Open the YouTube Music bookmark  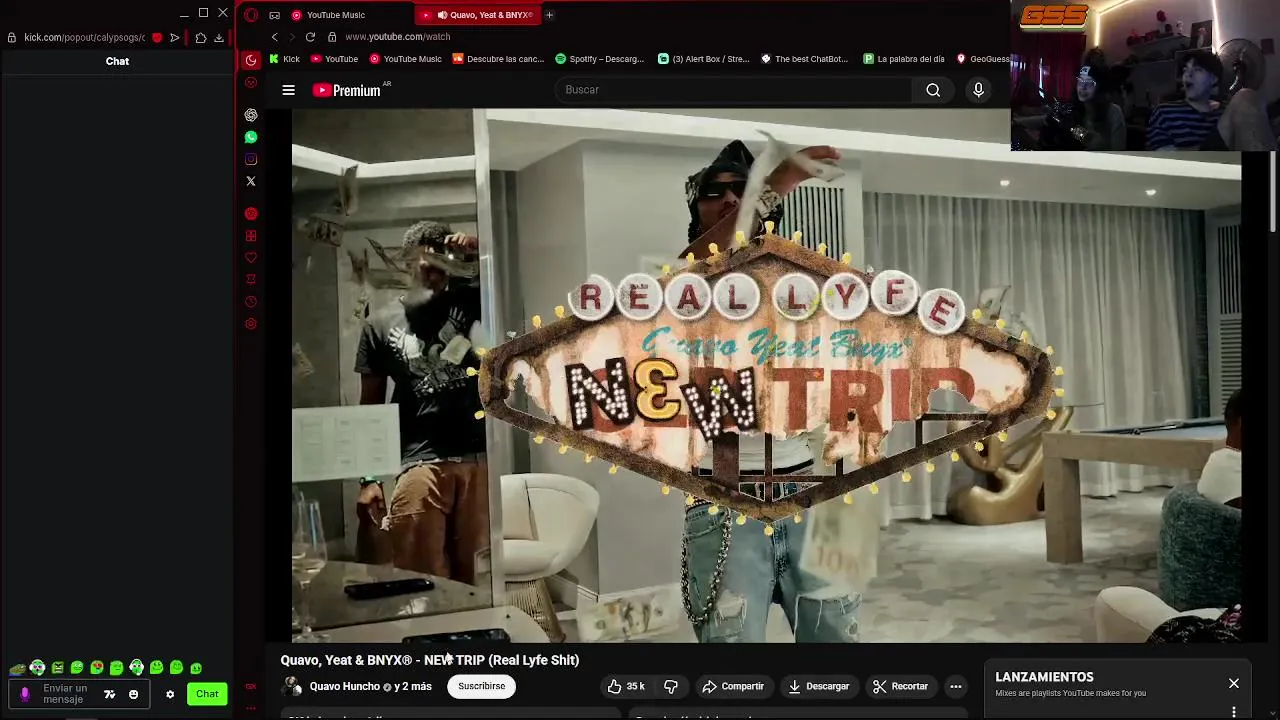click(405, 59)
